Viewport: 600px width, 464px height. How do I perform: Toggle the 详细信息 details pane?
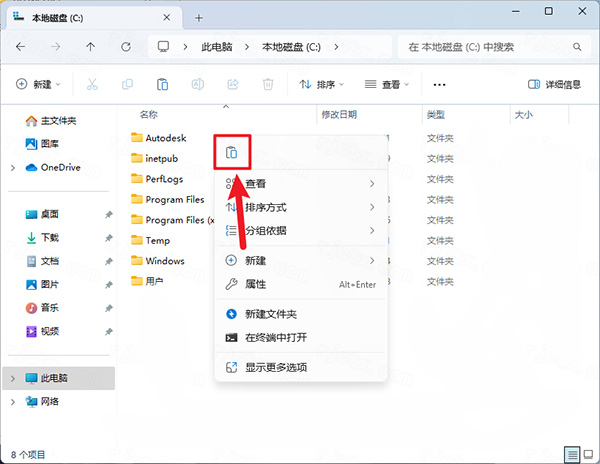coord(554,85)
